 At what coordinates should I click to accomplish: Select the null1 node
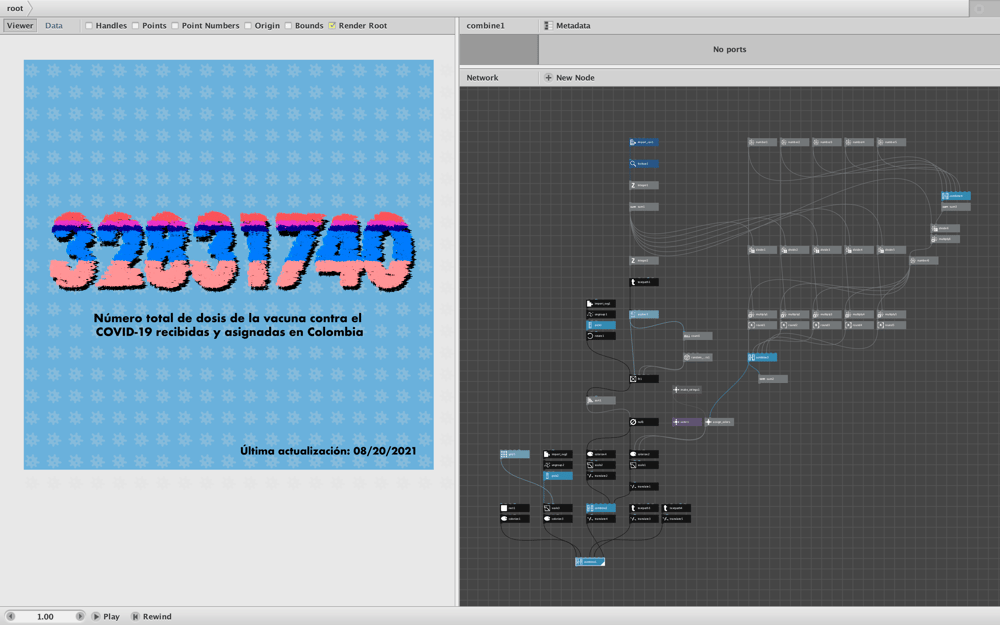[x=643, y=422]
